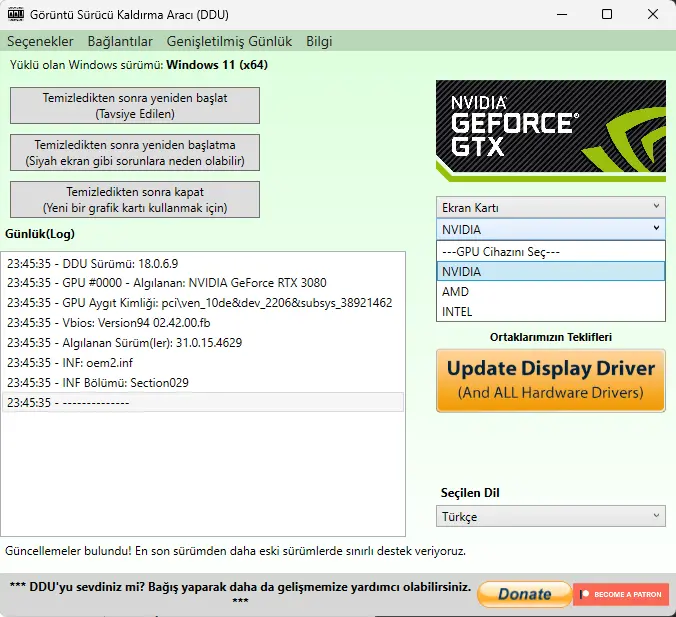Expand the Ekran Kartı device type dropdown
Image resolution: width=676 pixels, height=617 pixels.
(x=551, y=207)
